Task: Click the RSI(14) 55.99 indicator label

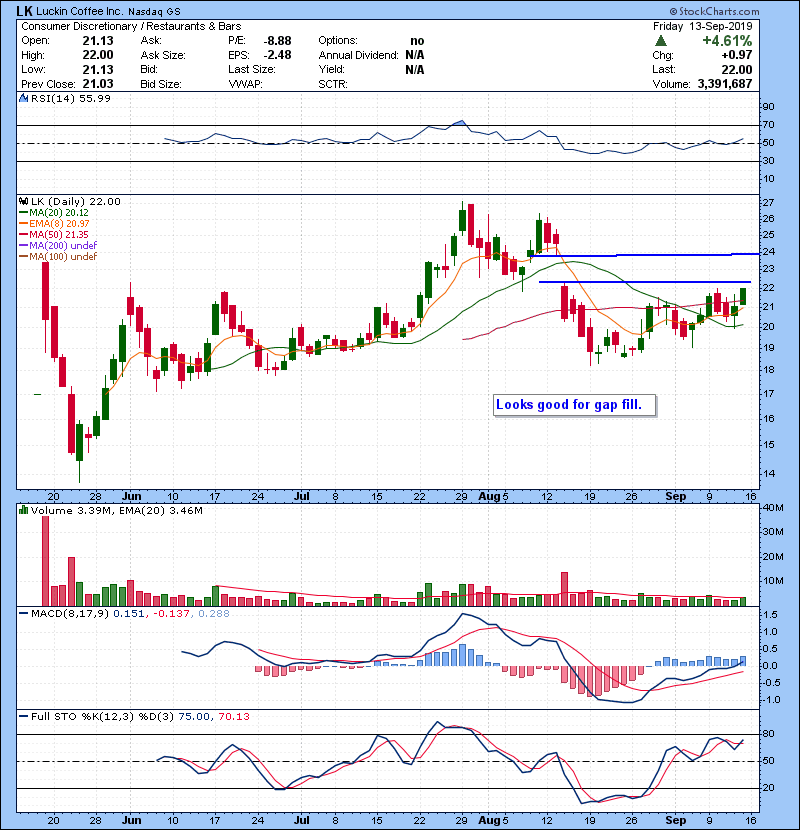Action: 70,98
